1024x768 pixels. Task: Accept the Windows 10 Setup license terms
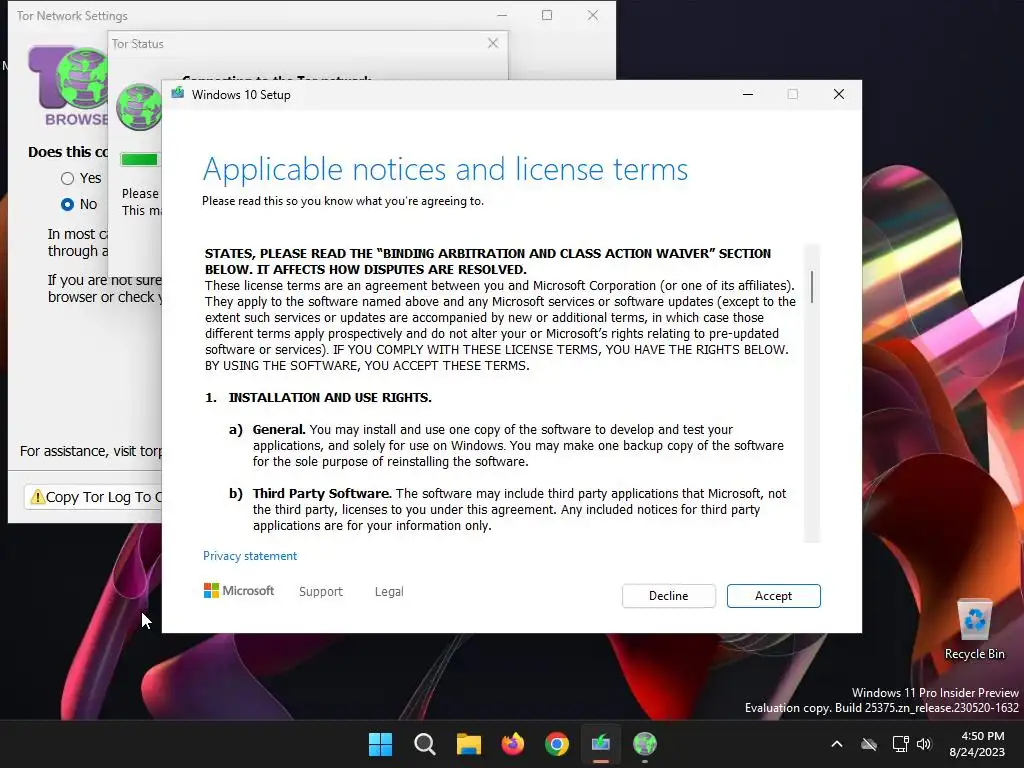pyautogui.click(x=773, y=596)
